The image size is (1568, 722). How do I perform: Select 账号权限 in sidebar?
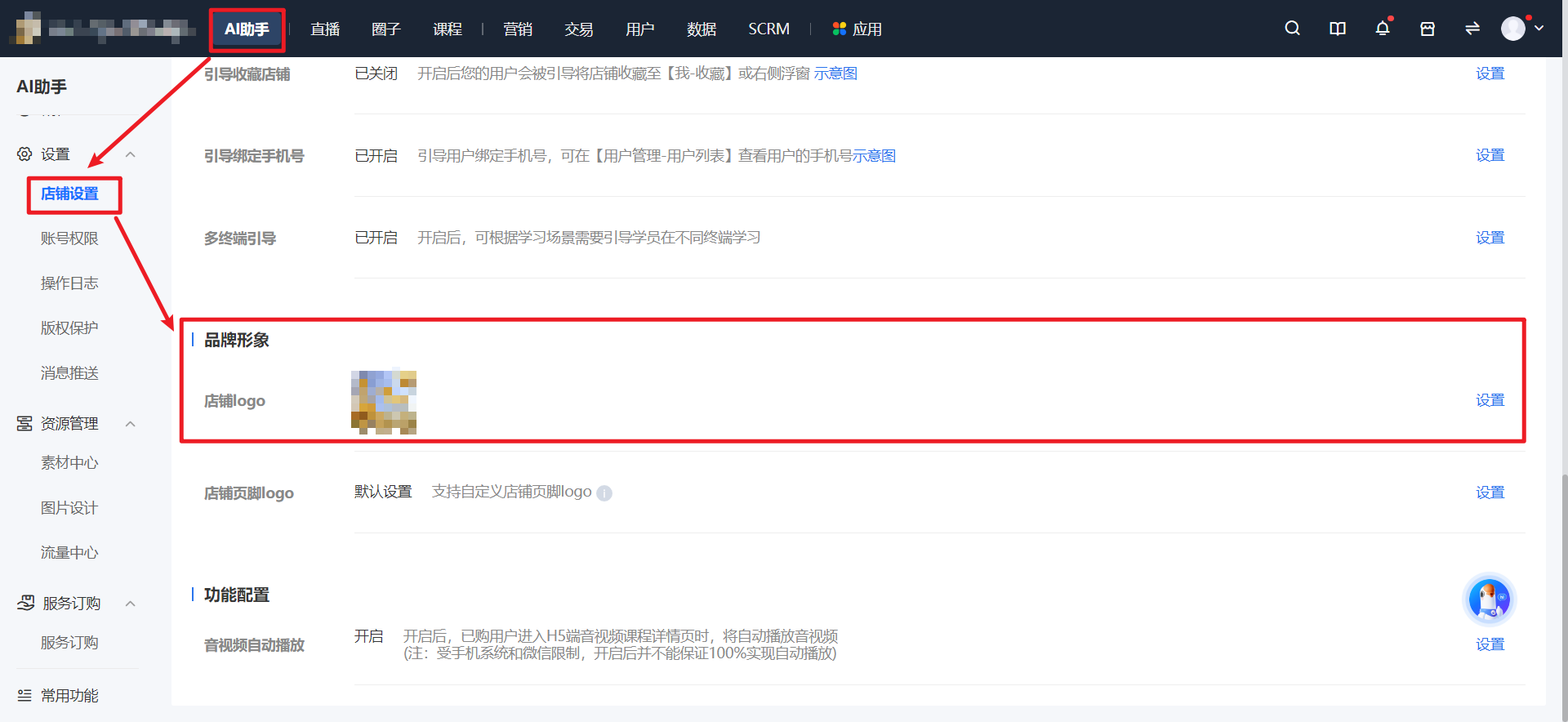point(69,238)
